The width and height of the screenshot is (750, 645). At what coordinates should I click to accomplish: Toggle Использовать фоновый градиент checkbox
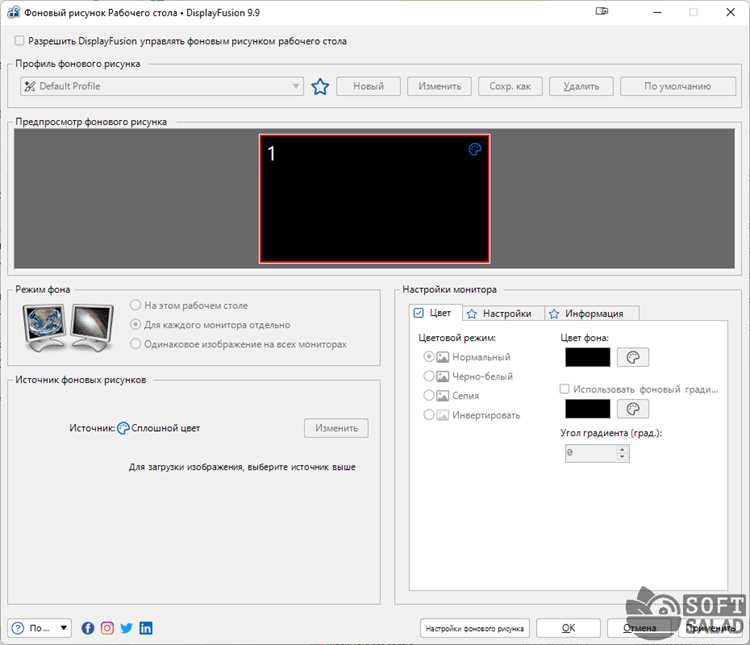click(564, 389)
